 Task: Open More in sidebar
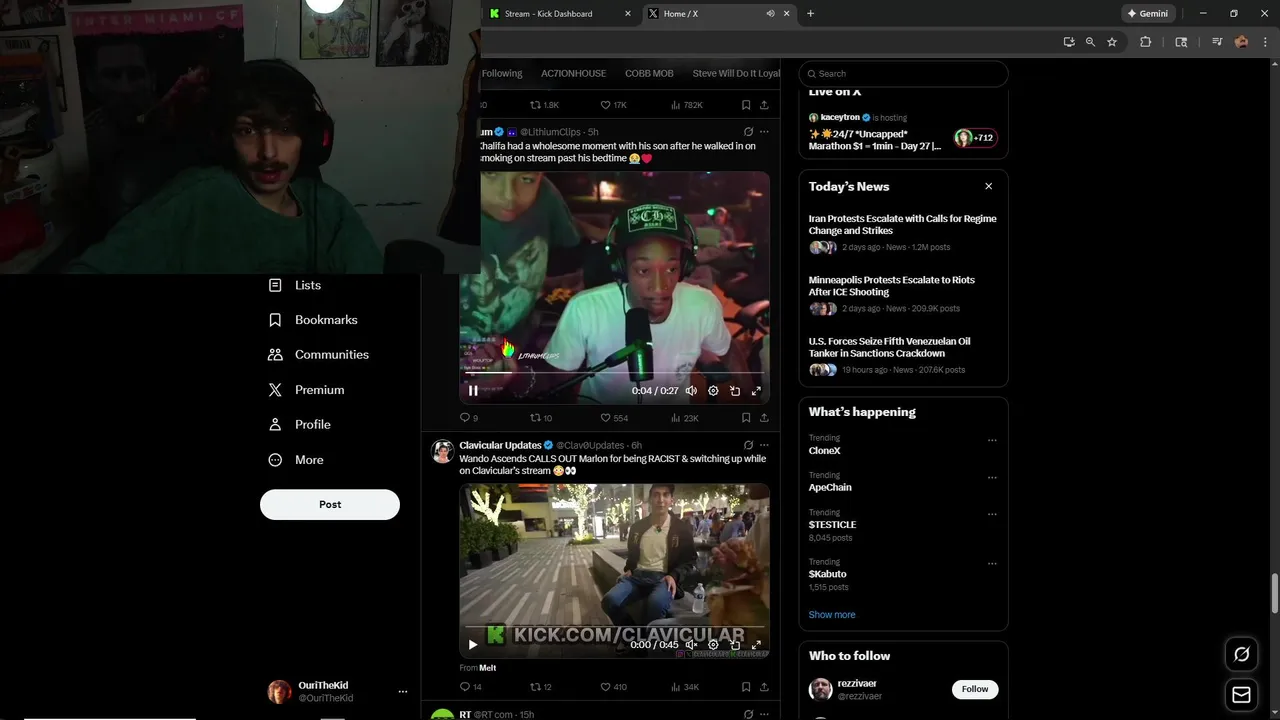296,460
